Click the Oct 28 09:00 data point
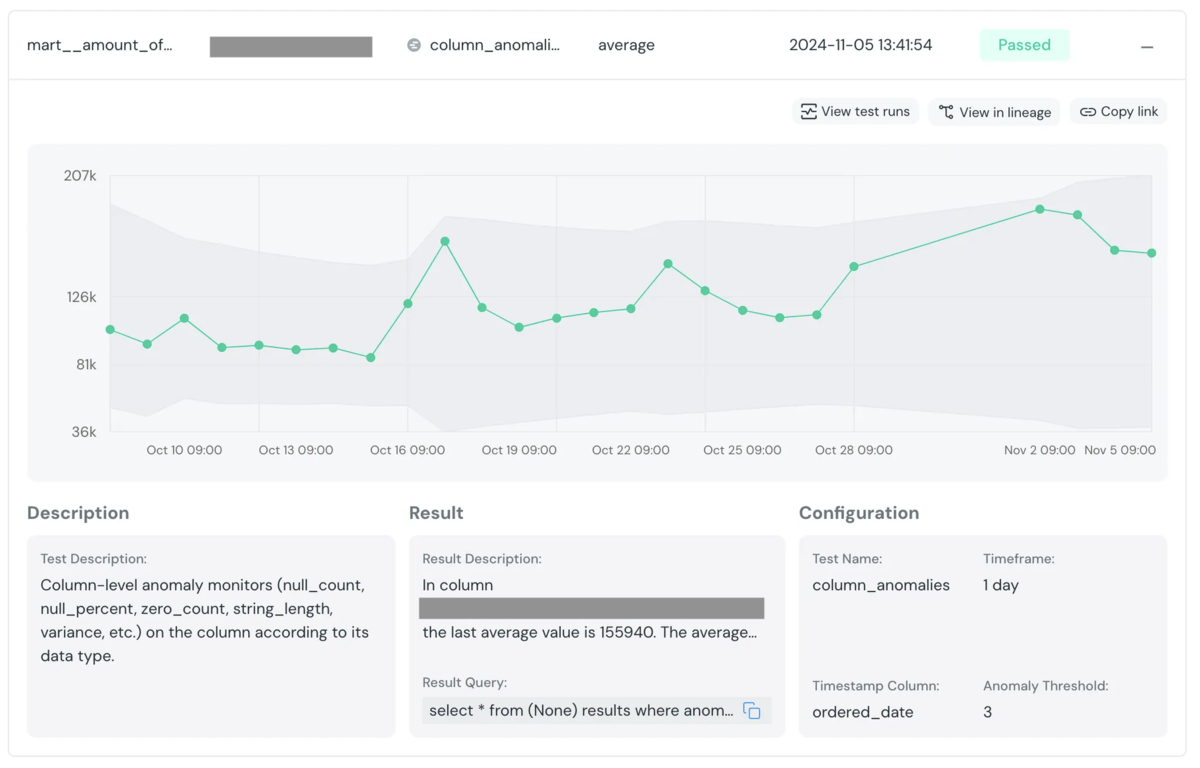1200x768 pixels. point(854,267)
